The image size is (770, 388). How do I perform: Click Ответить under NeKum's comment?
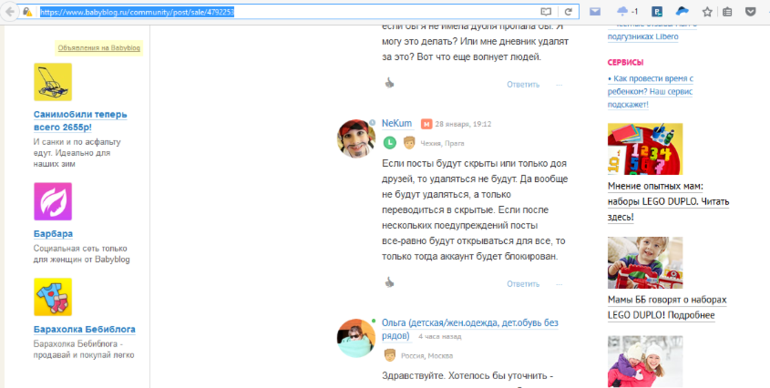click(523, 284)
